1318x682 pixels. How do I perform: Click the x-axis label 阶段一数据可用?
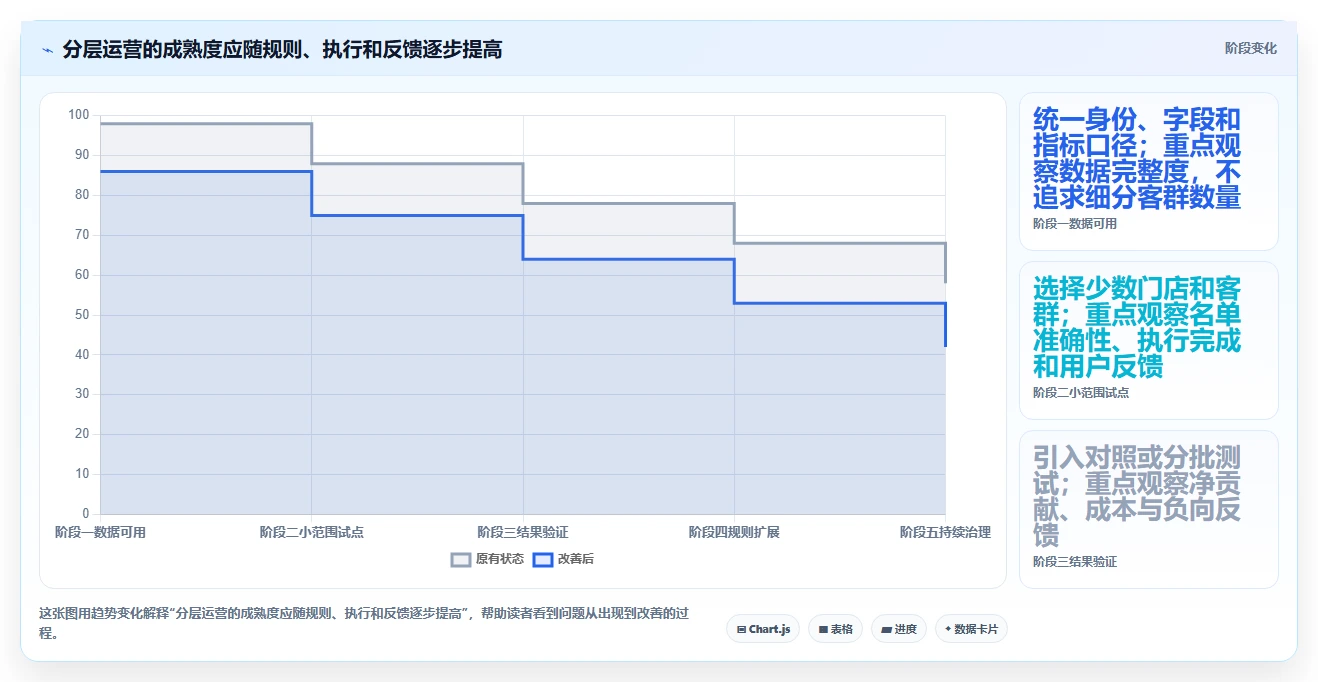click(x=100, y=532)
